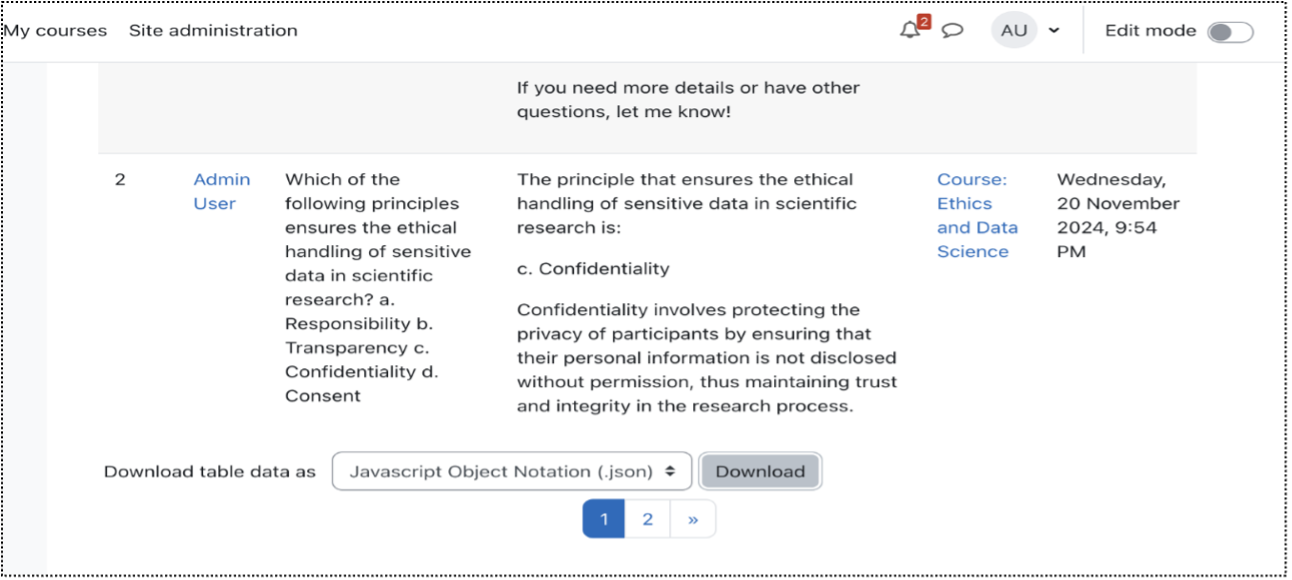Click the Download button

point(760,472)
